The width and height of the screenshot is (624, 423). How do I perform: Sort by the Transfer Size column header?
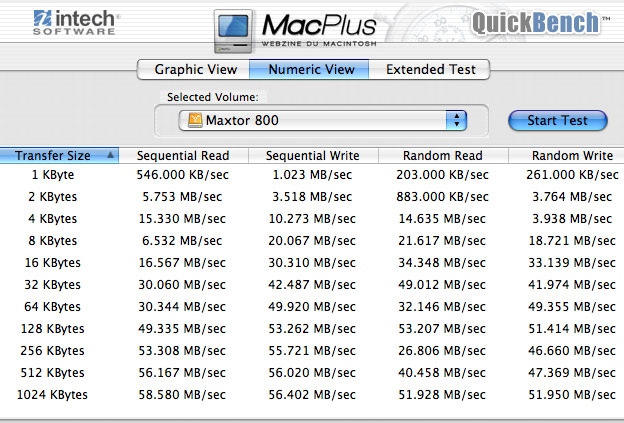[59, 156]
